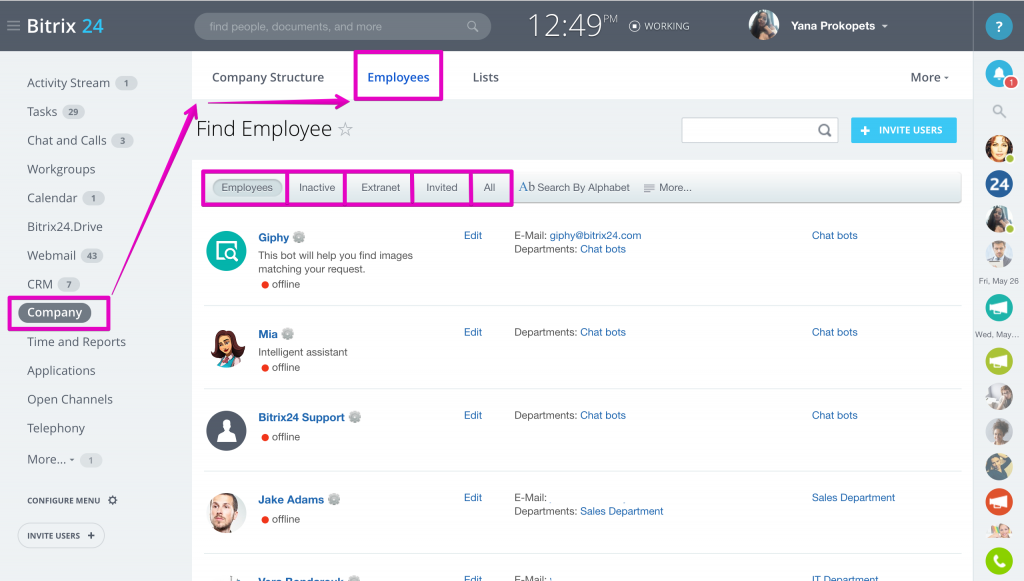Switch to Lists tab
Screen dimensions: 1024x581
tap(485, 77)
